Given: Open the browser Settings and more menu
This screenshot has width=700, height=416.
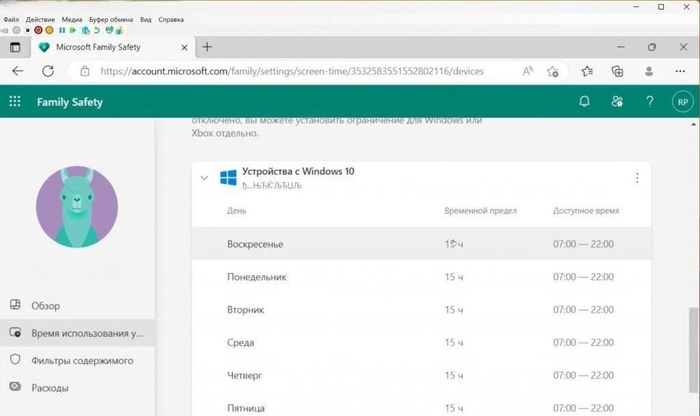Looking at the screenshot, I should pos(681,72).
